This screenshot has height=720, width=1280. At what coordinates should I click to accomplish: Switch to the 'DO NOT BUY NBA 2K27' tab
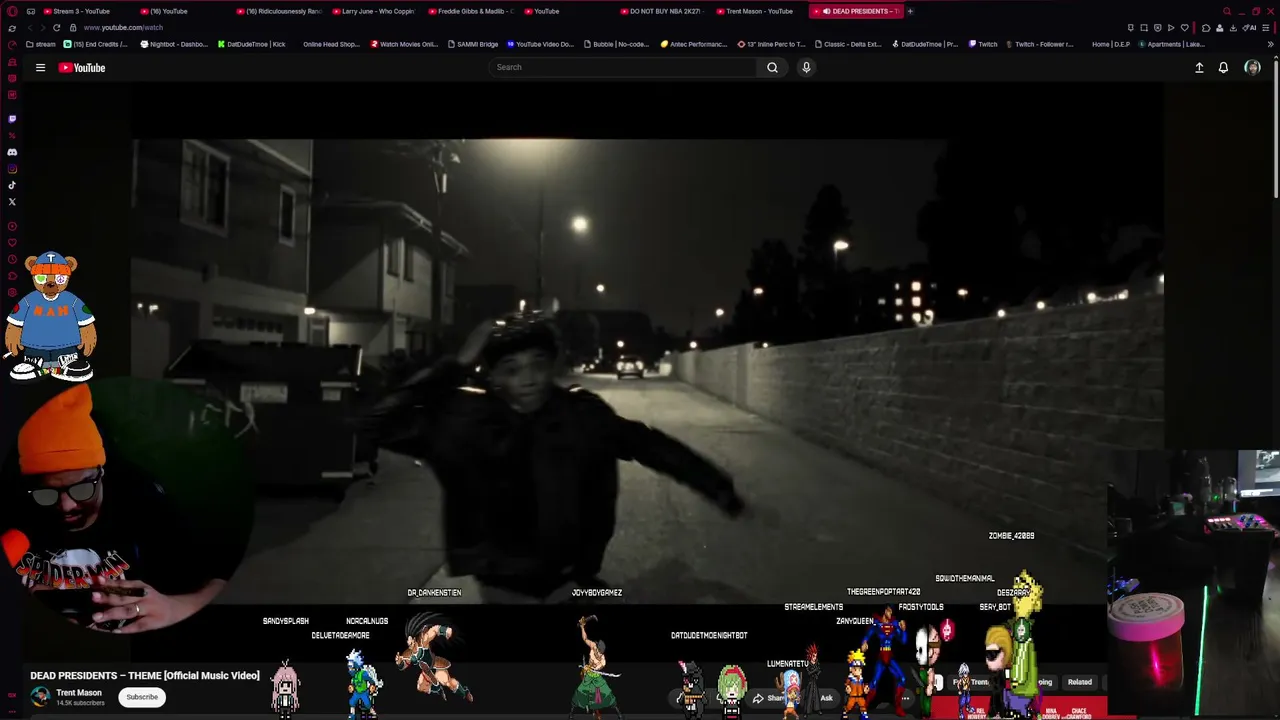coord(663,11)
